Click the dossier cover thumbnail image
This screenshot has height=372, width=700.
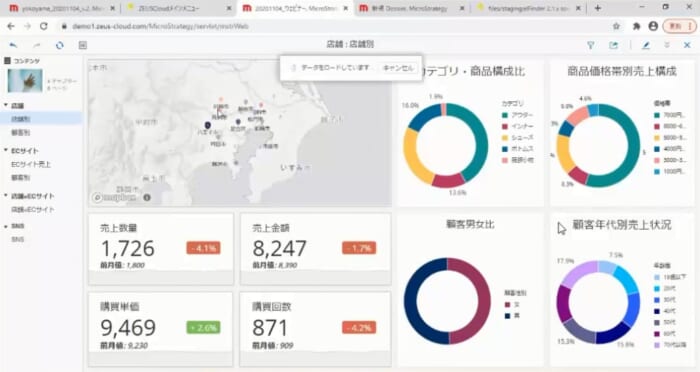[x=25, y=81]
